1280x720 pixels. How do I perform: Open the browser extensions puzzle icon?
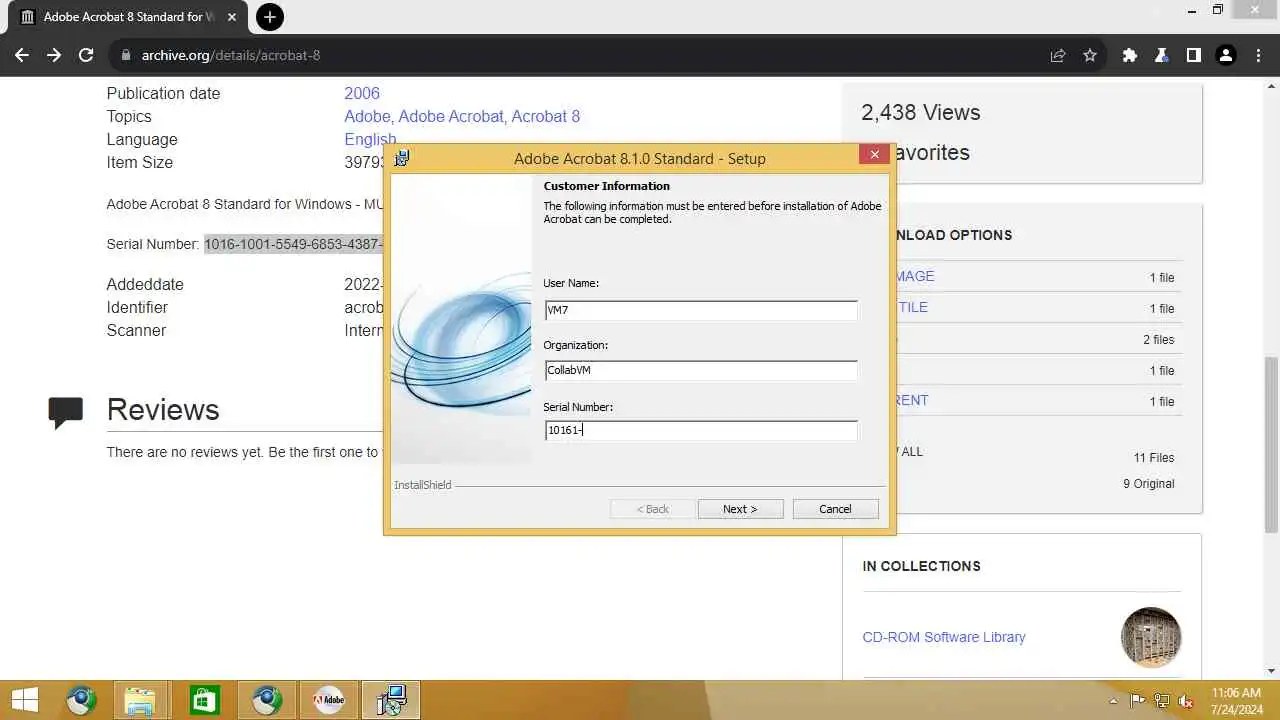[x=1130, y=55]
